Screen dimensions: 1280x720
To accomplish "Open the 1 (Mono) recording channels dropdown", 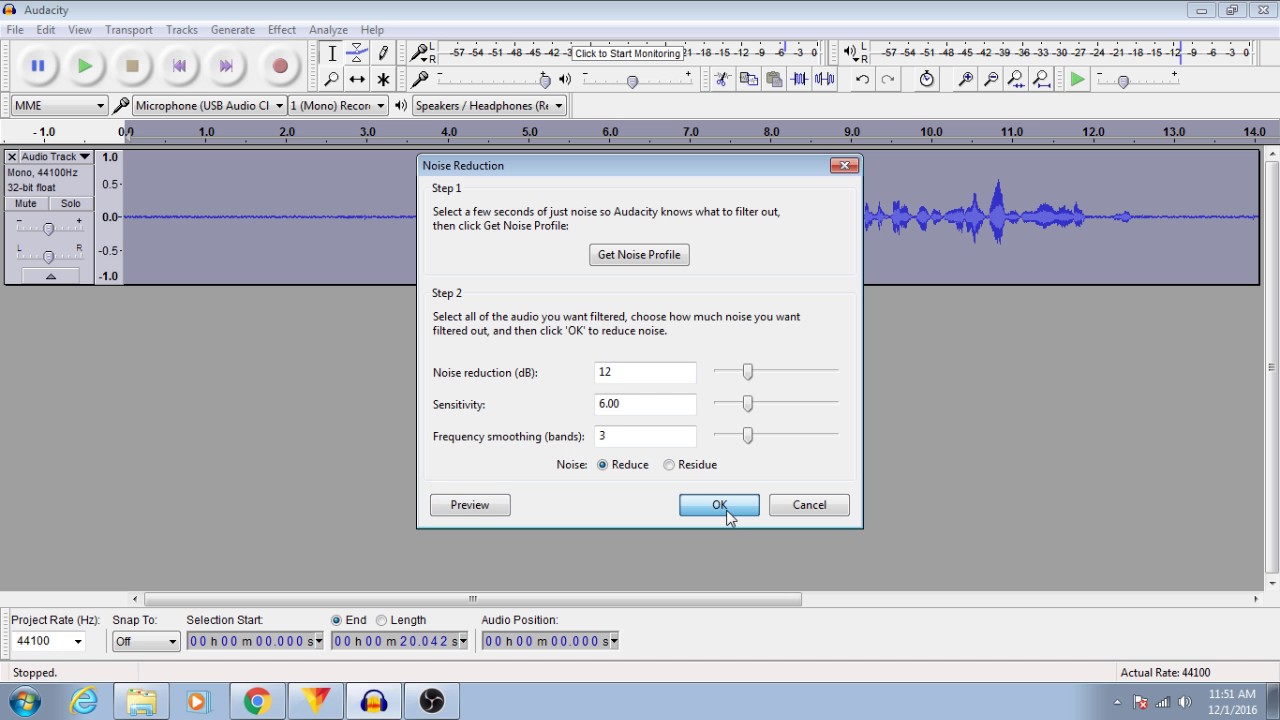I will pos(337,105).
